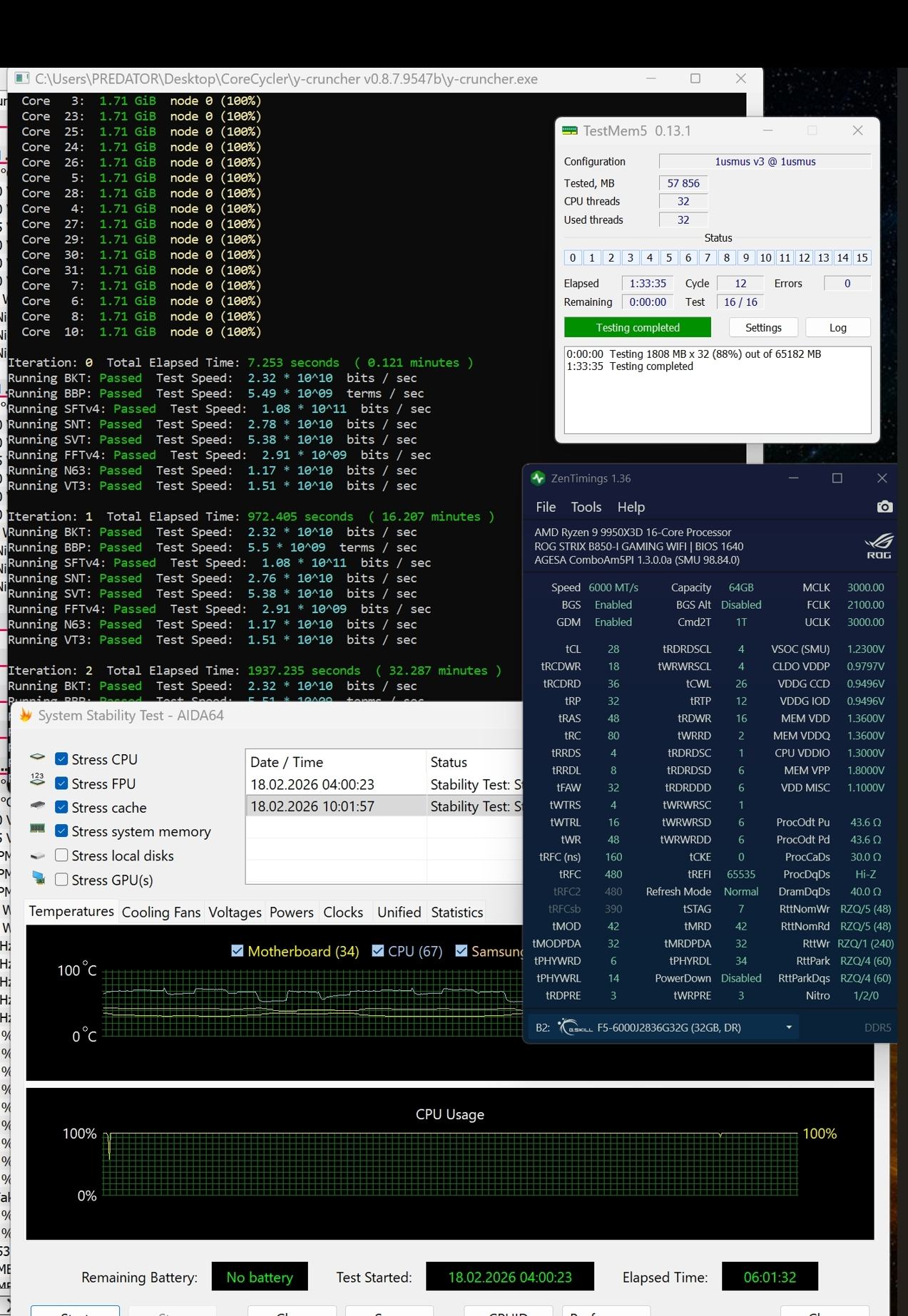
Task: Click the Tested MB value 57 856
Action: click(x=683, y=183)
